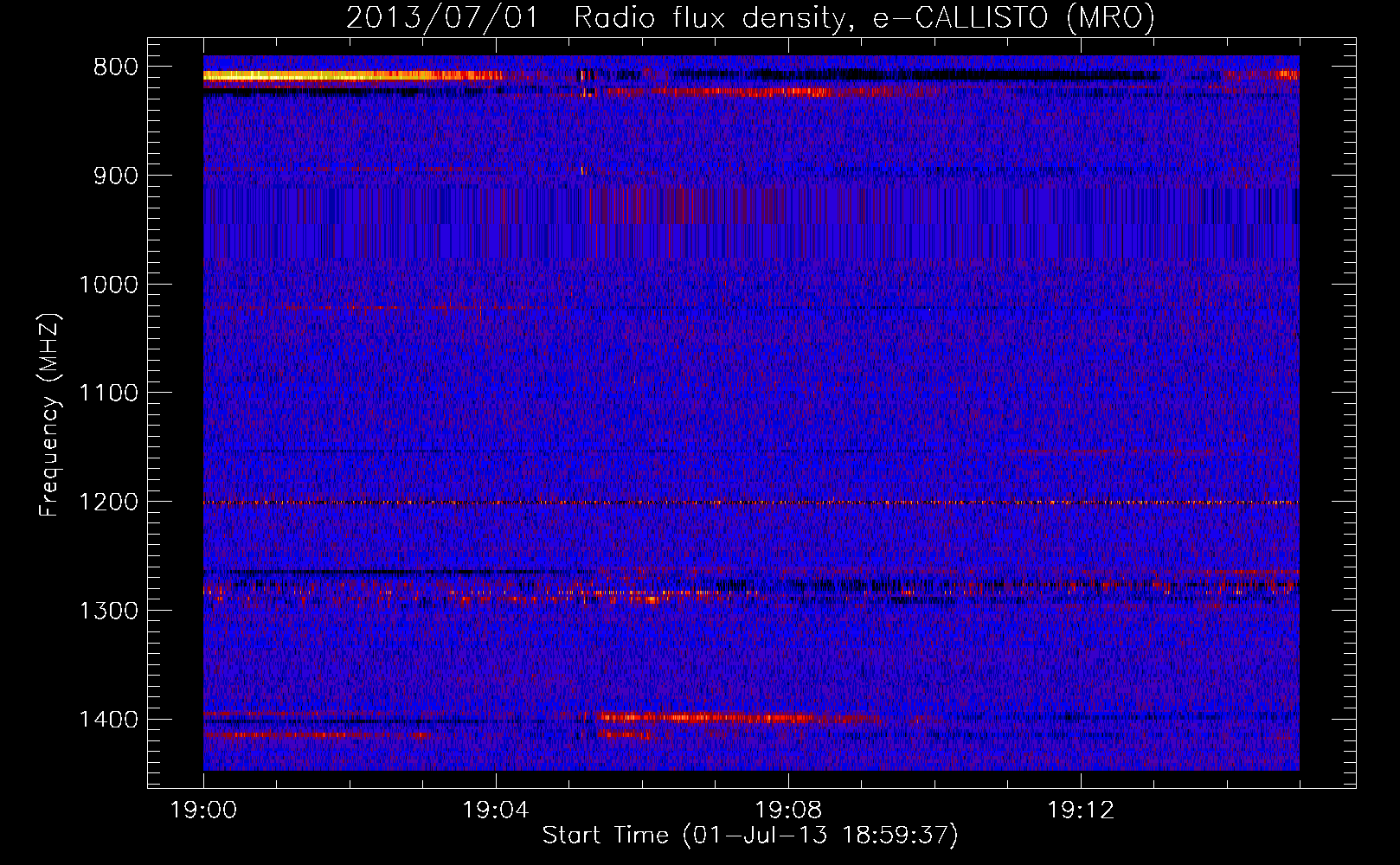1400x865 pixels.
Task: Click the 19:04 time tick label
Action: click(496, 811)
